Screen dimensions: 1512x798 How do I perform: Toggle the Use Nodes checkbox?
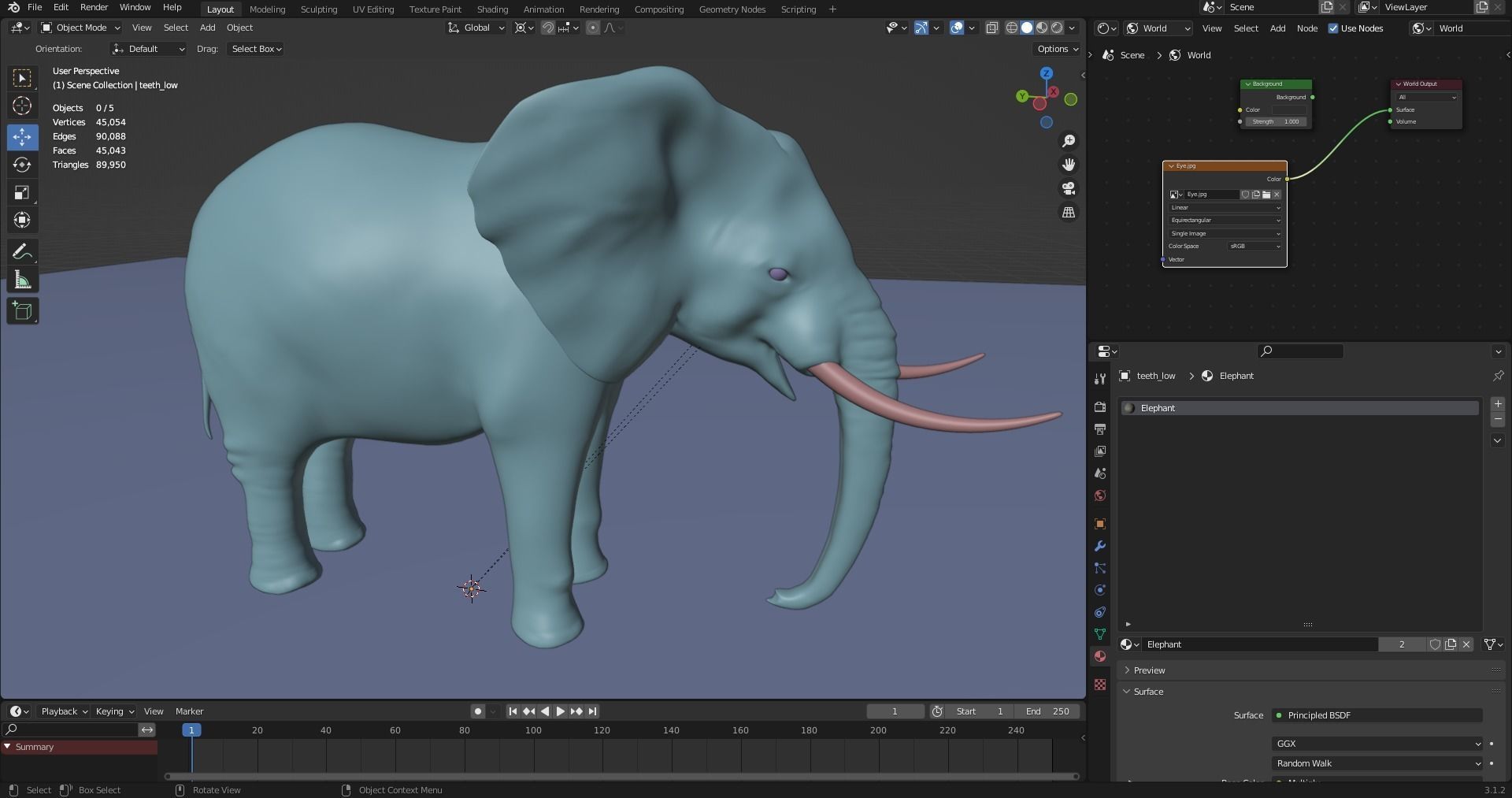1332,28
